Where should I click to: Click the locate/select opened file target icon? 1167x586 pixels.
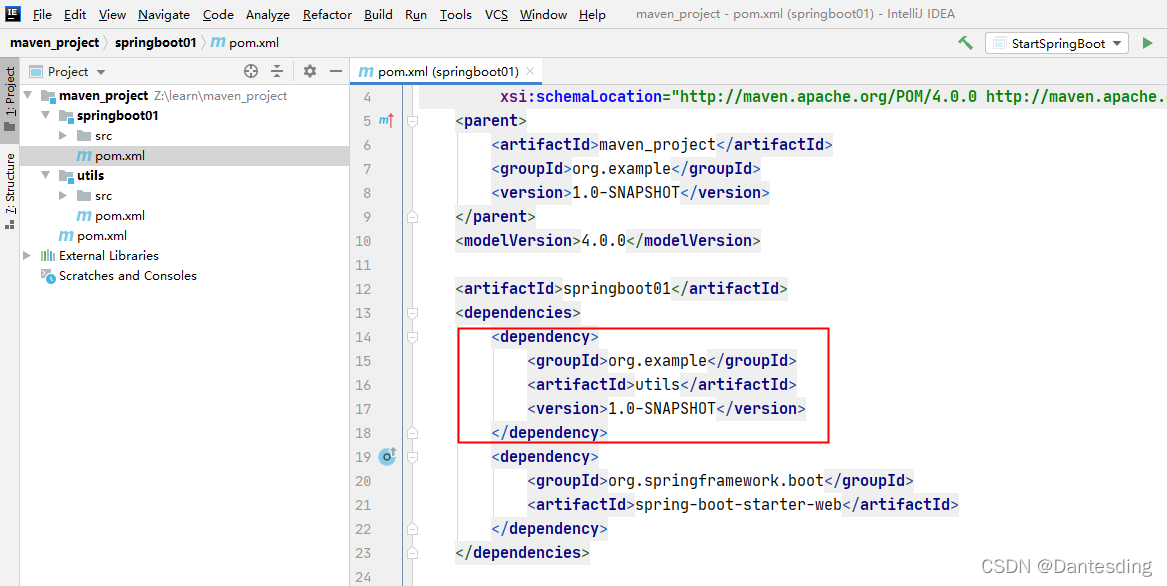pos(251,71)
